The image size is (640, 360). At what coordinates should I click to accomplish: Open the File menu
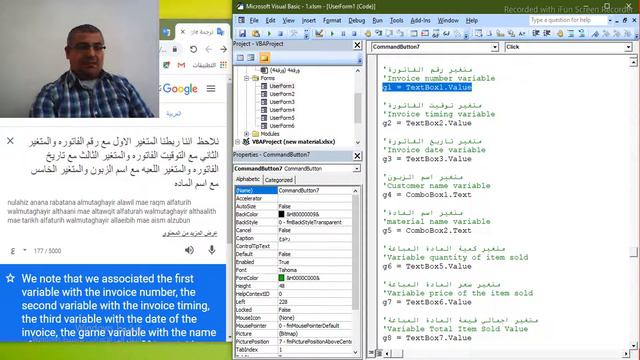click(254, 20)
